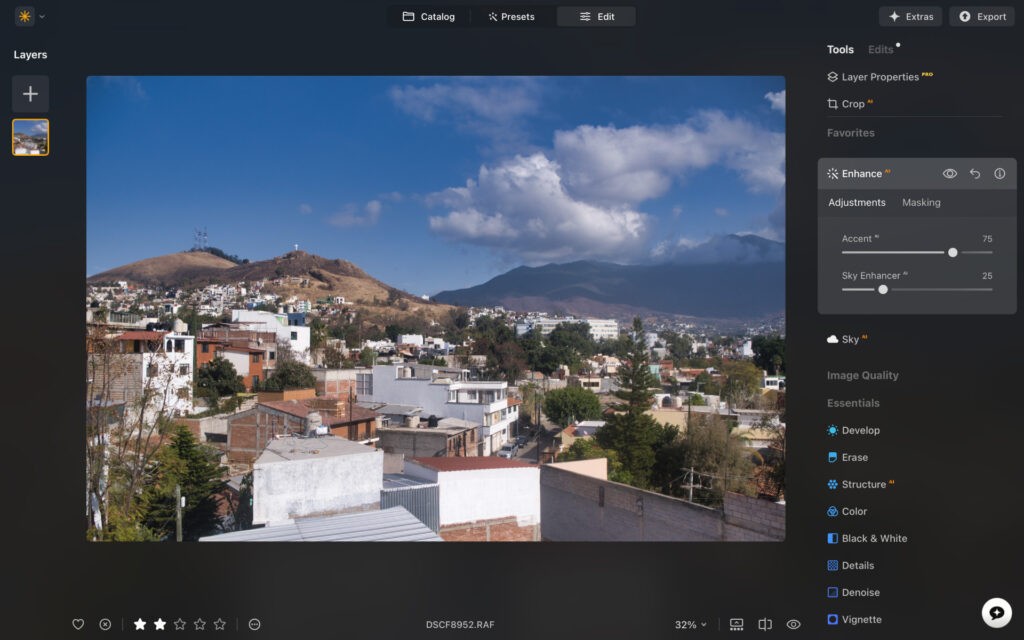Image resolution: width=1024 pixels, height=640 pixels.
Task: Open the 32% zoom level dropdown
Action: (690, 624)
